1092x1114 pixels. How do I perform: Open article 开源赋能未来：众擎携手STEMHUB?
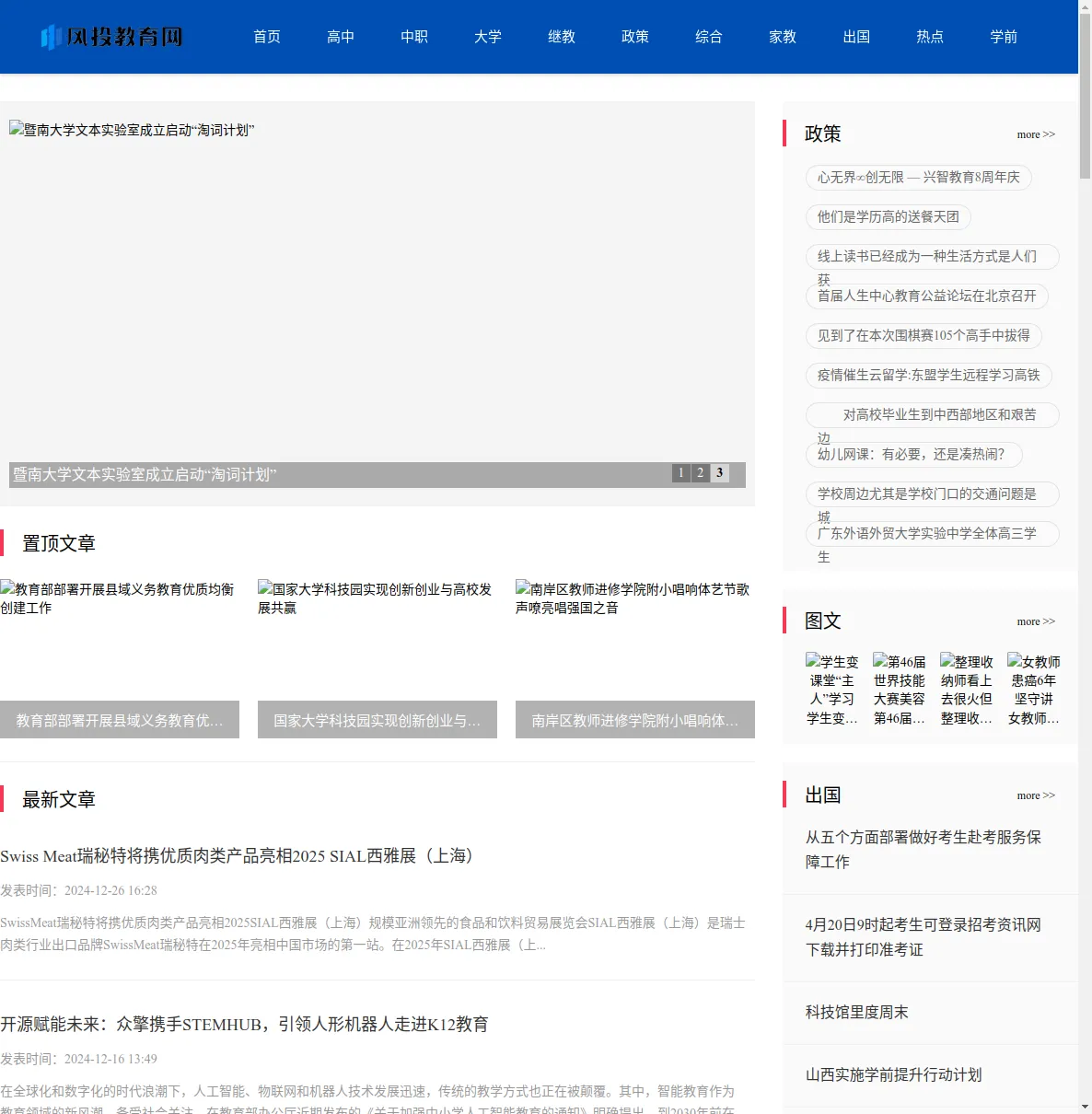tap(244, 1025)
